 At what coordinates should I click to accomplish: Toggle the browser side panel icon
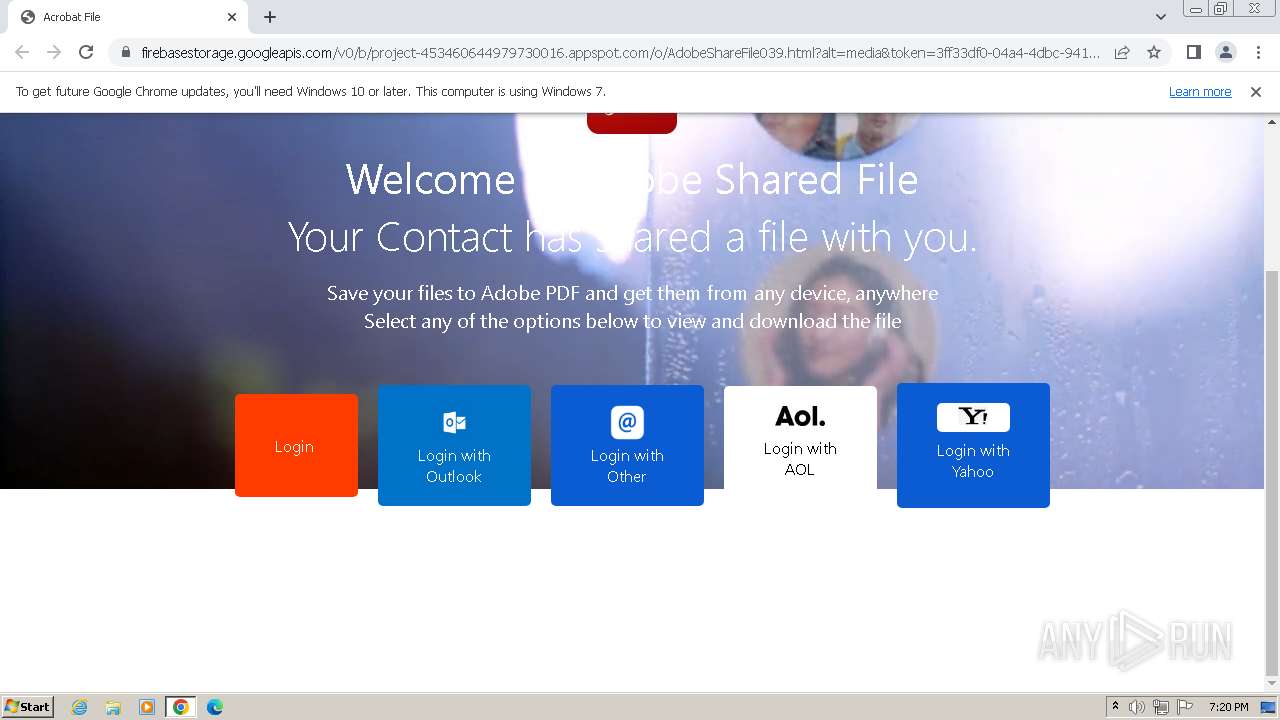tap(1193, 52)
